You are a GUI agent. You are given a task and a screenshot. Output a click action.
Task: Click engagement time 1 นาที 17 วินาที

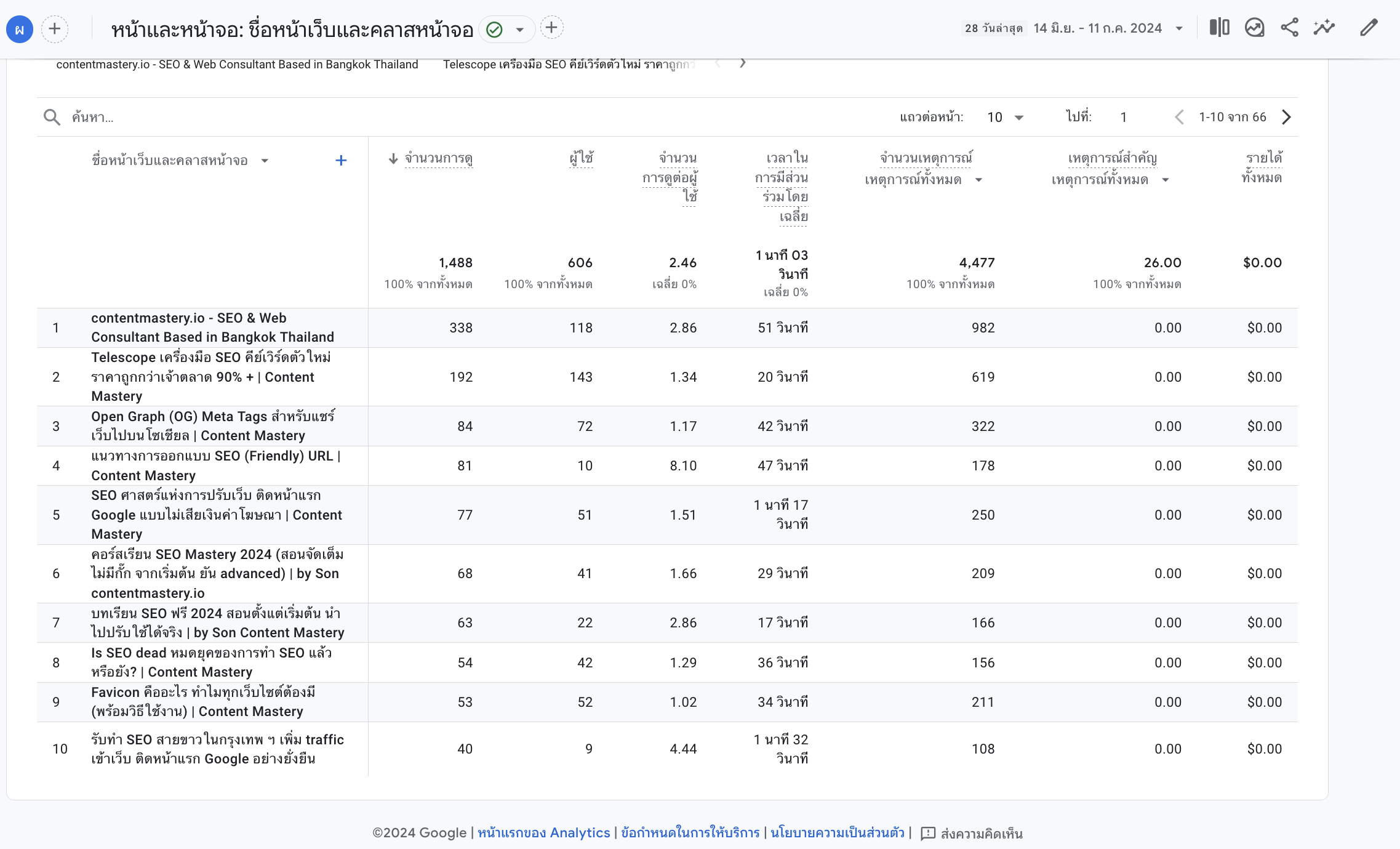[781, 515]
